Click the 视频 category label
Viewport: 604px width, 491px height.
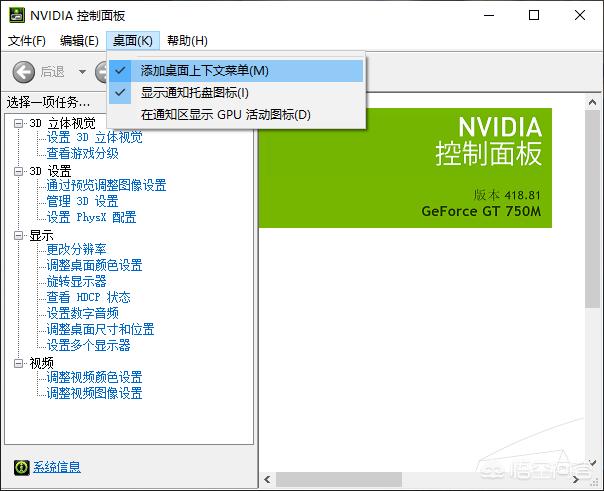pos(41,363)
